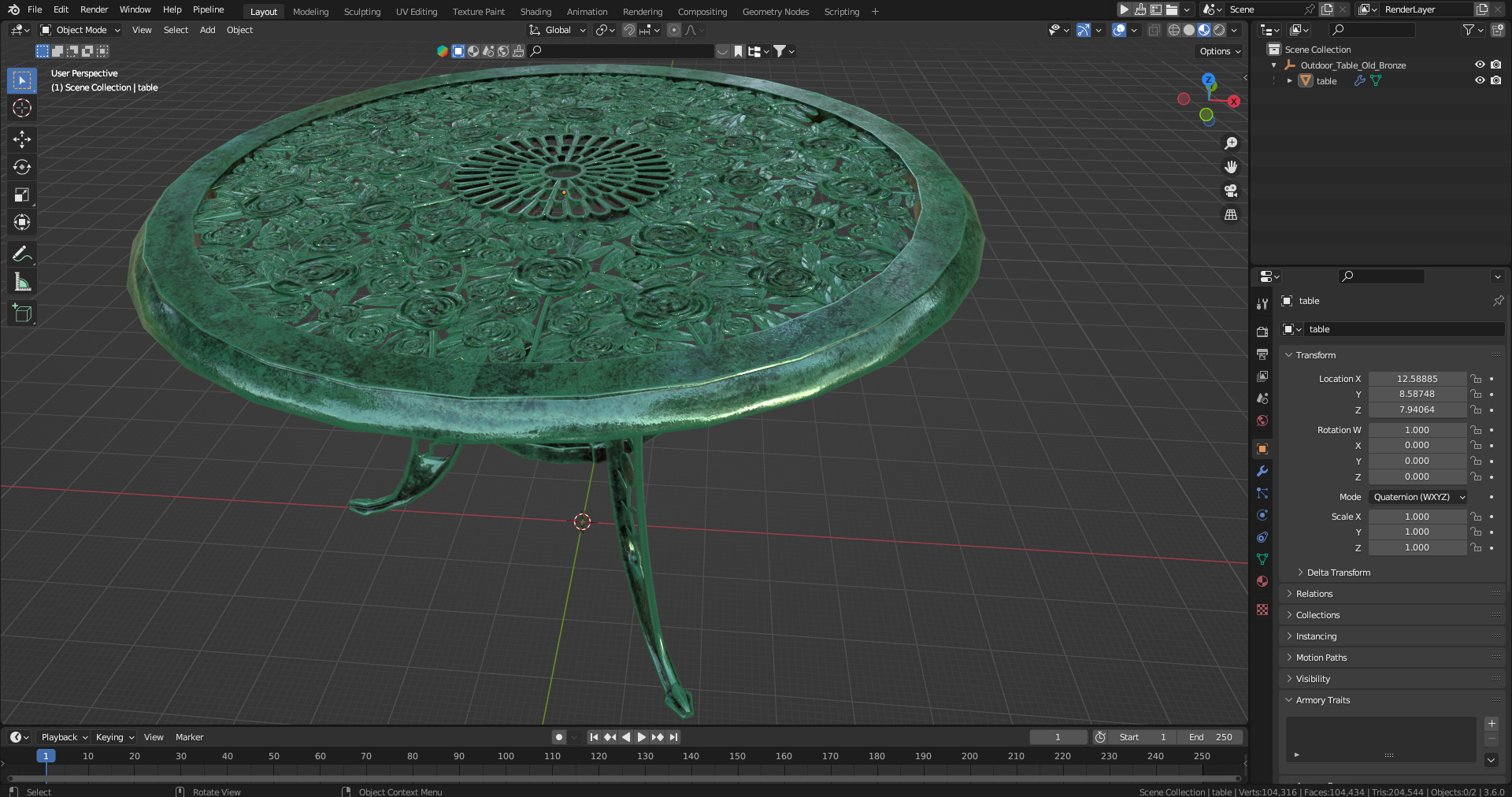Collapse the Transform panel
The width and height of the screenshot is (1512, 797).
(x=1315, y=355)
